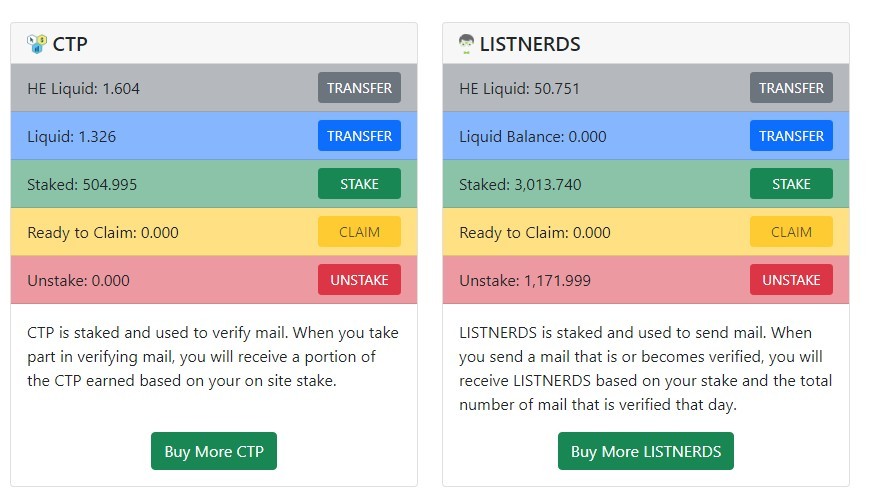Transfer CTP HE Liquid balance (gray button)
875x498 pixels.
(x=359, y=88)
